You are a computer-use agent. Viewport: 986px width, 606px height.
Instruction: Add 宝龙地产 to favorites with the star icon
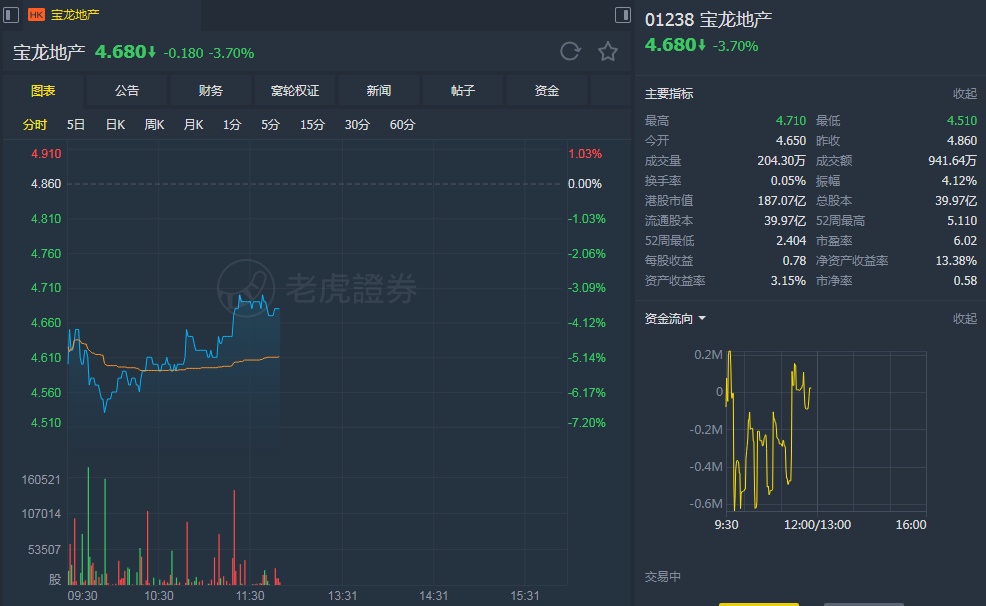(x=608, y=52)
